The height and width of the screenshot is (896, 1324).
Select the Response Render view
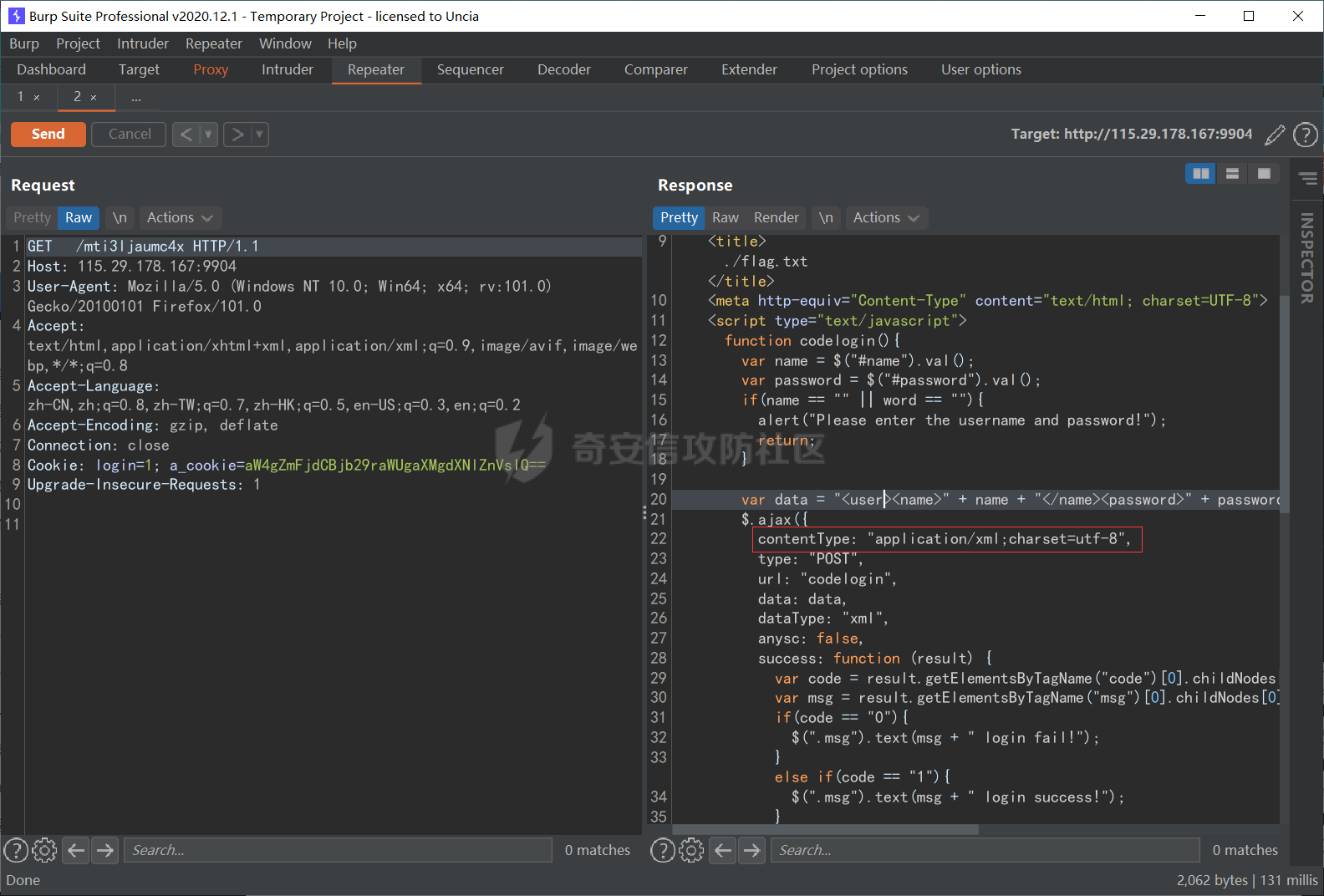777,217
